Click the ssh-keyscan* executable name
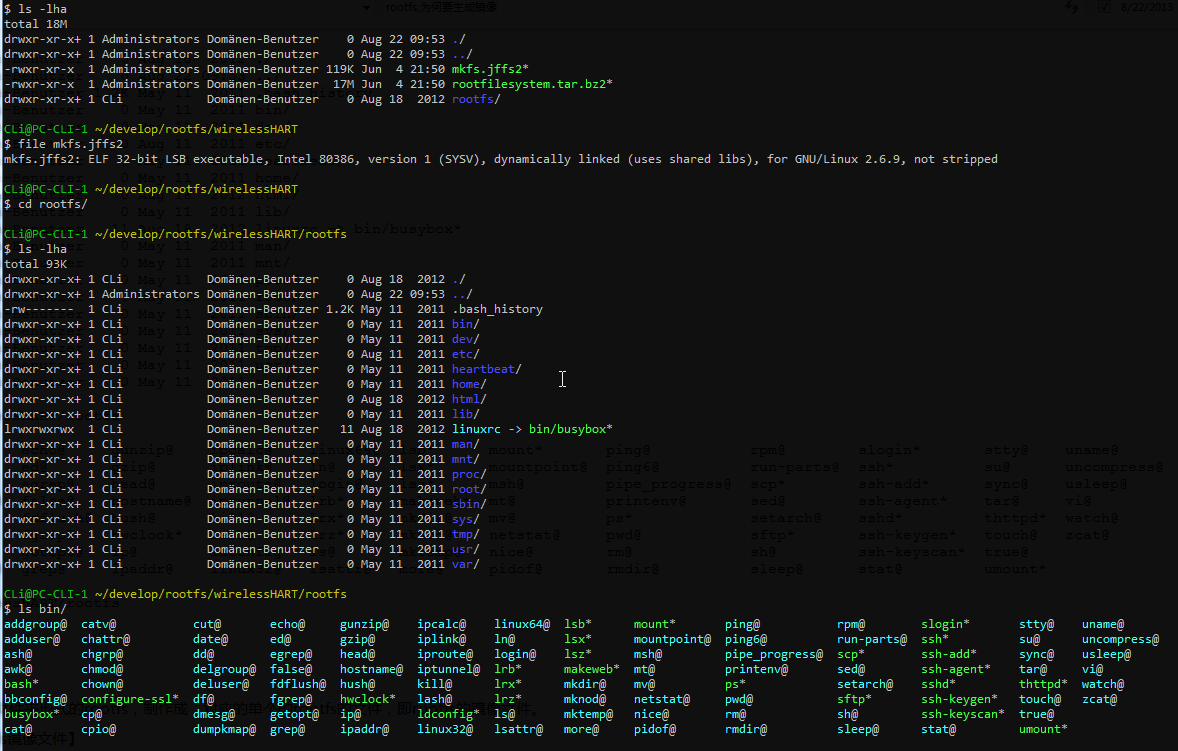 [963, 714]
